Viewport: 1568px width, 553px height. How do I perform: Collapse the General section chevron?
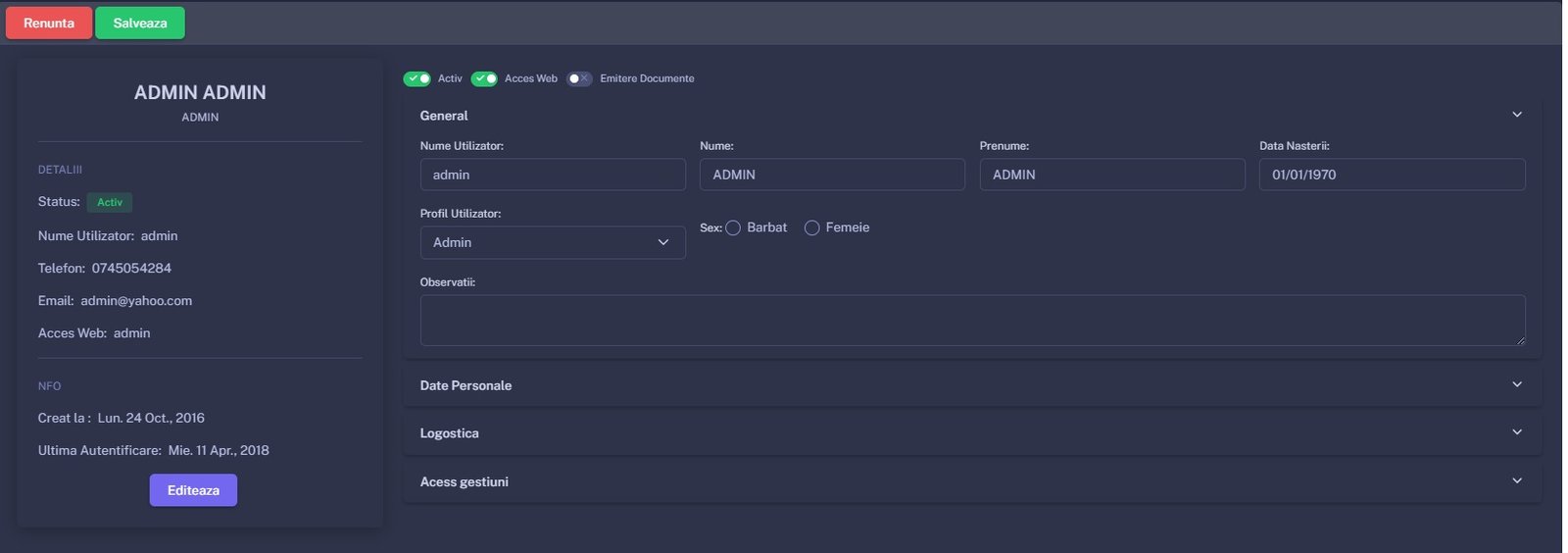tap(1516, 115)
